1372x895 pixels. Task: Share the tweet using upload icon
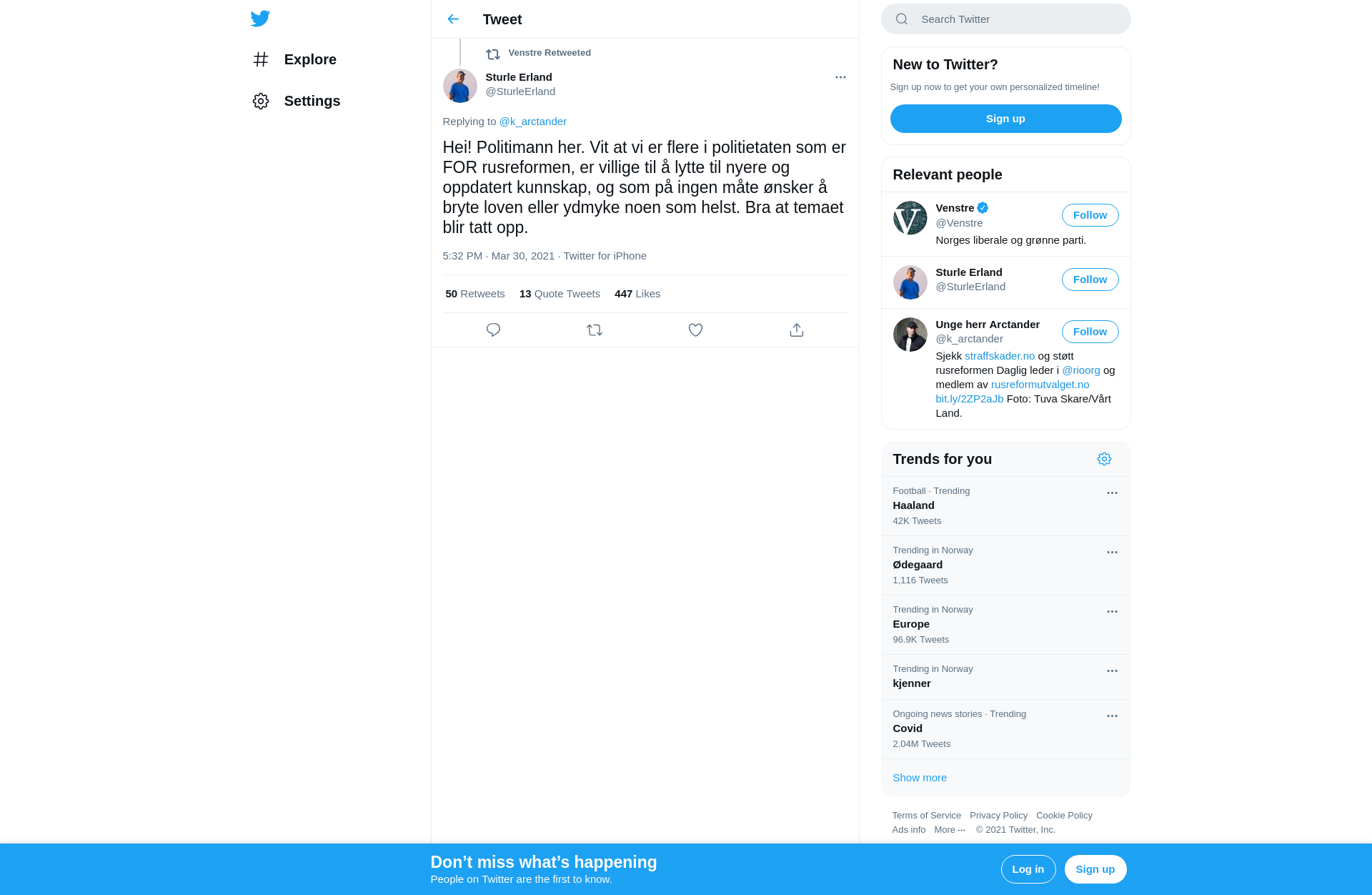tap(797, 330)
